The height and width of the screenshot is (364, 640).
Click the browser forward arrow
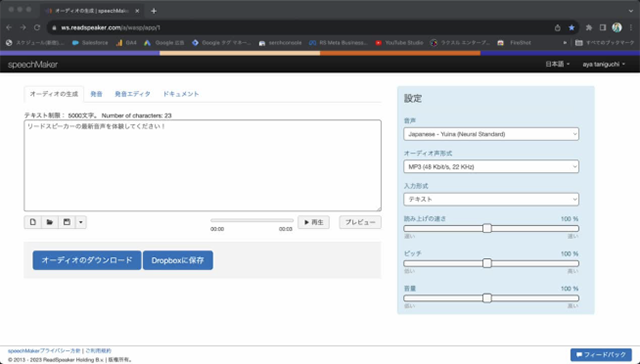(x=23, y=27)
